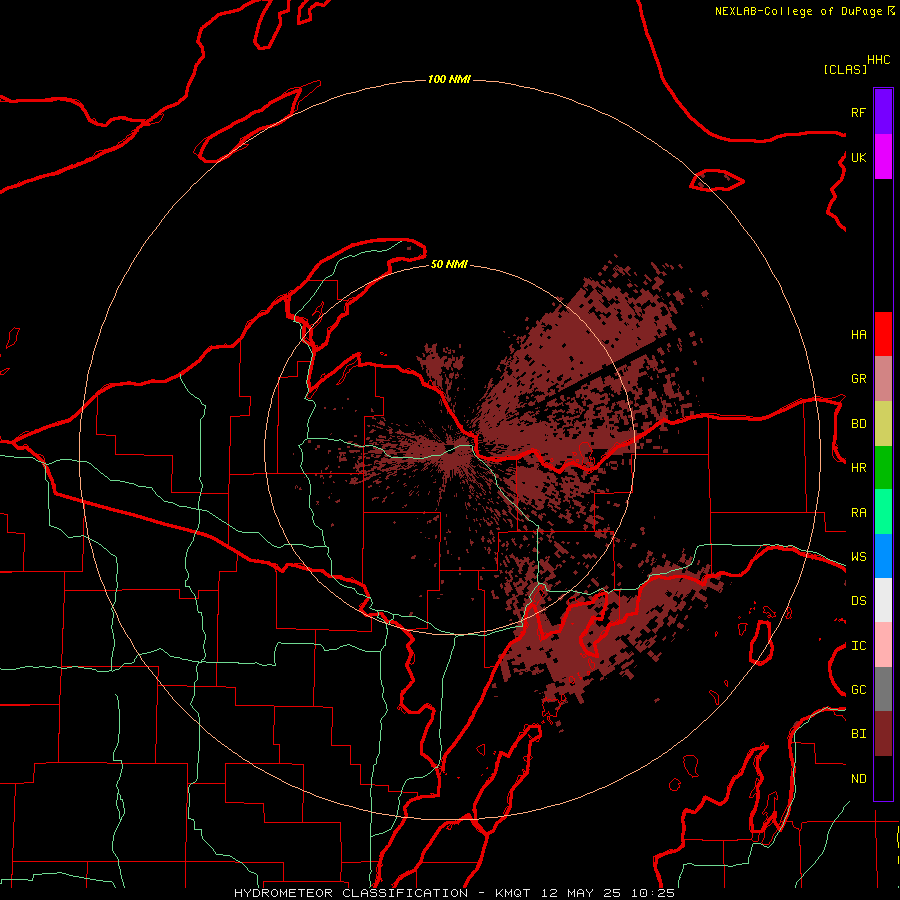
Task: Click the RA light-green legend swatch
Action: [883, 512]
